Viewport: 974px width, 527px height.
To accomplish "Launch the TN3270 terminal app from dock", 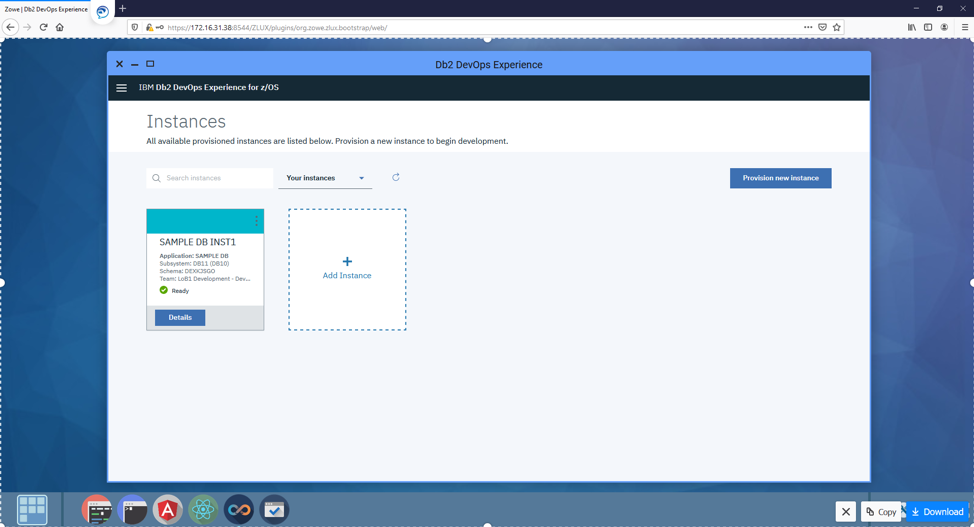I will click(x=97, y=510).
